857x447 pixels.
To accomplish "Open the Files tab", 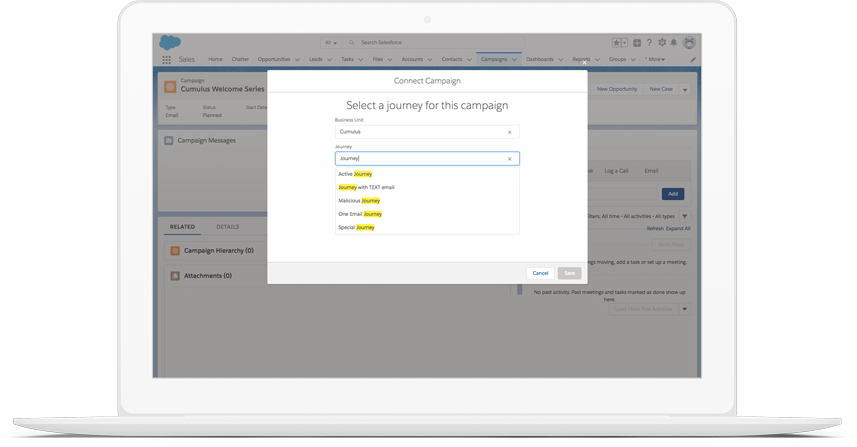I will pos(378,59).
